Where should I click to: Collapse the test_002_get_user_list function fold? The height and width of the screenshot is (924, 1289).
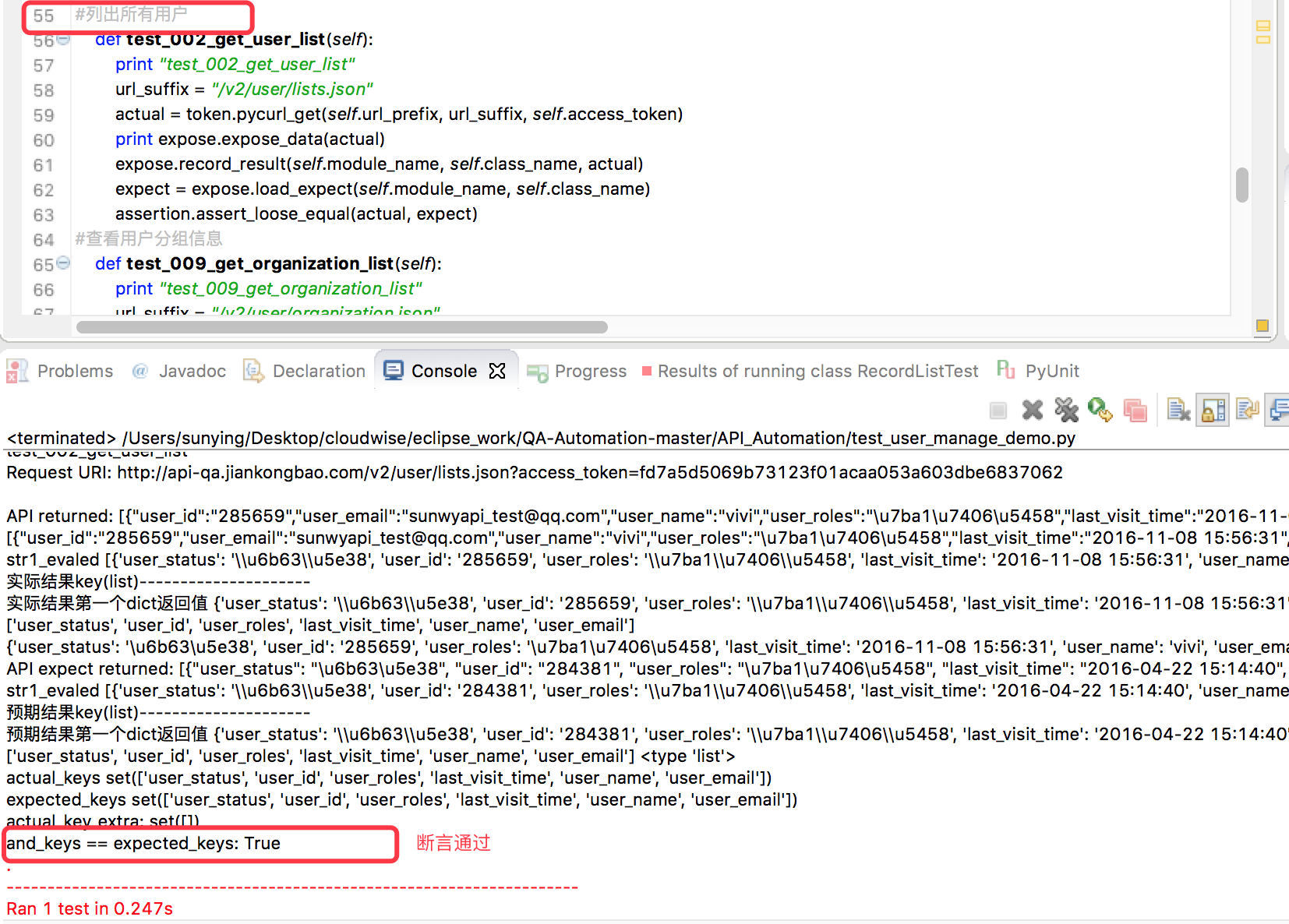(x=63, y=39)
